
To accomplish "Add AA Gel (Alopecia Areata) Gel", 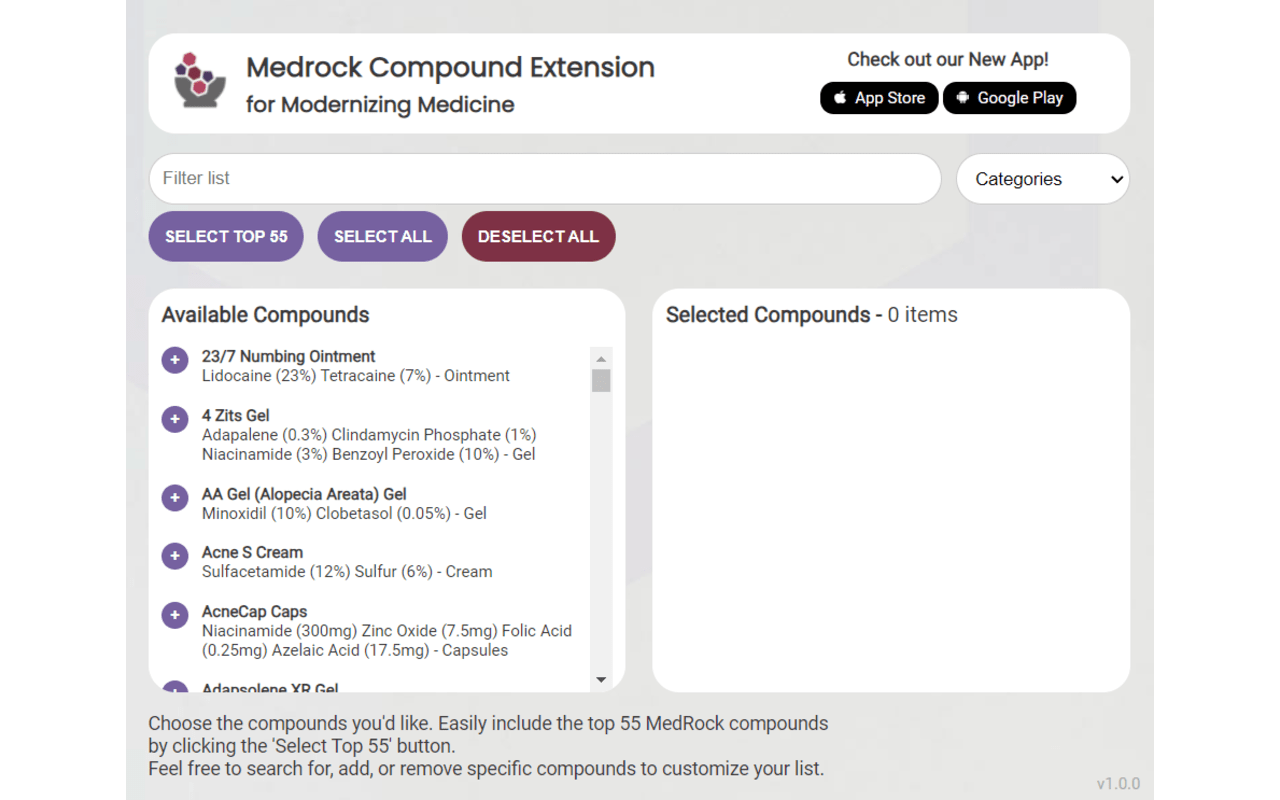I will pyautogui.click(x=174, y=497).
